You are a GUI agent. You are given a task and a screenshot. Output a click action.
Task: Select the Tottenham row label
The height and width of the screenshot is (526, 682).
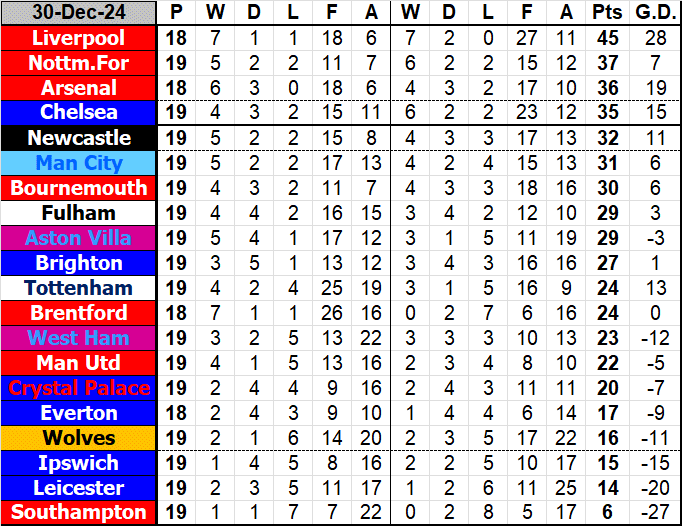[x=79, y=288]
